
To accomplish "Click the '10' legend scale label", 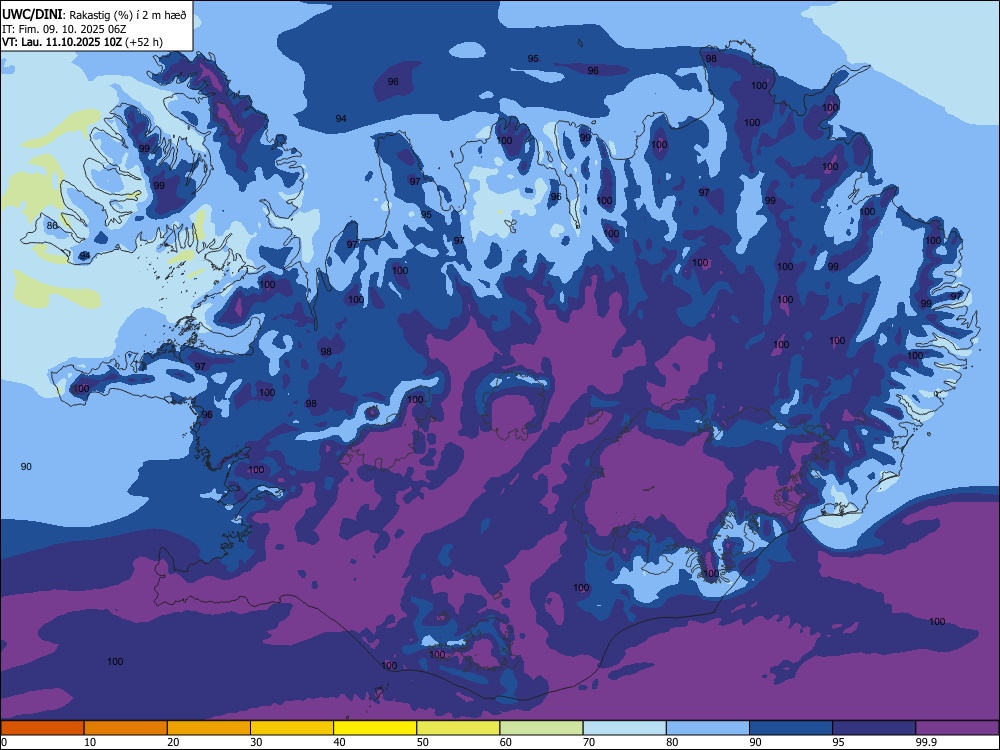I will [x=90, y=742].
